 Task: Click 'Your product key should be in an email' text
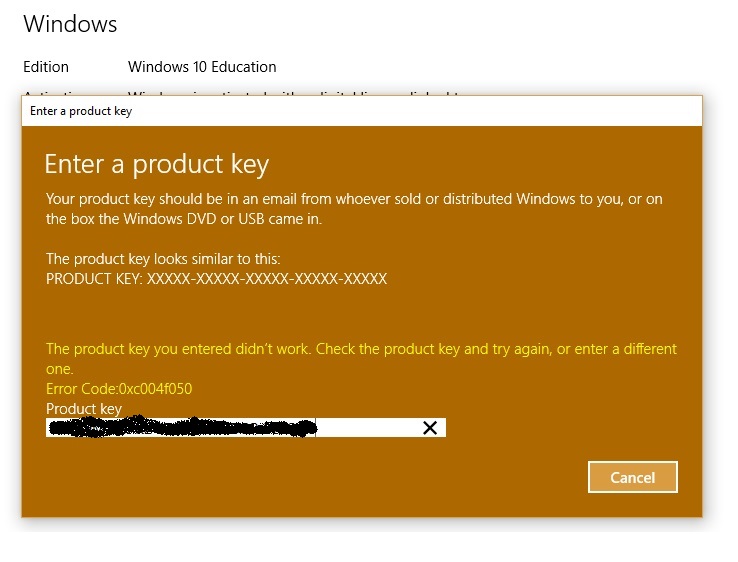pyautogui.click(x=354, y=209)
